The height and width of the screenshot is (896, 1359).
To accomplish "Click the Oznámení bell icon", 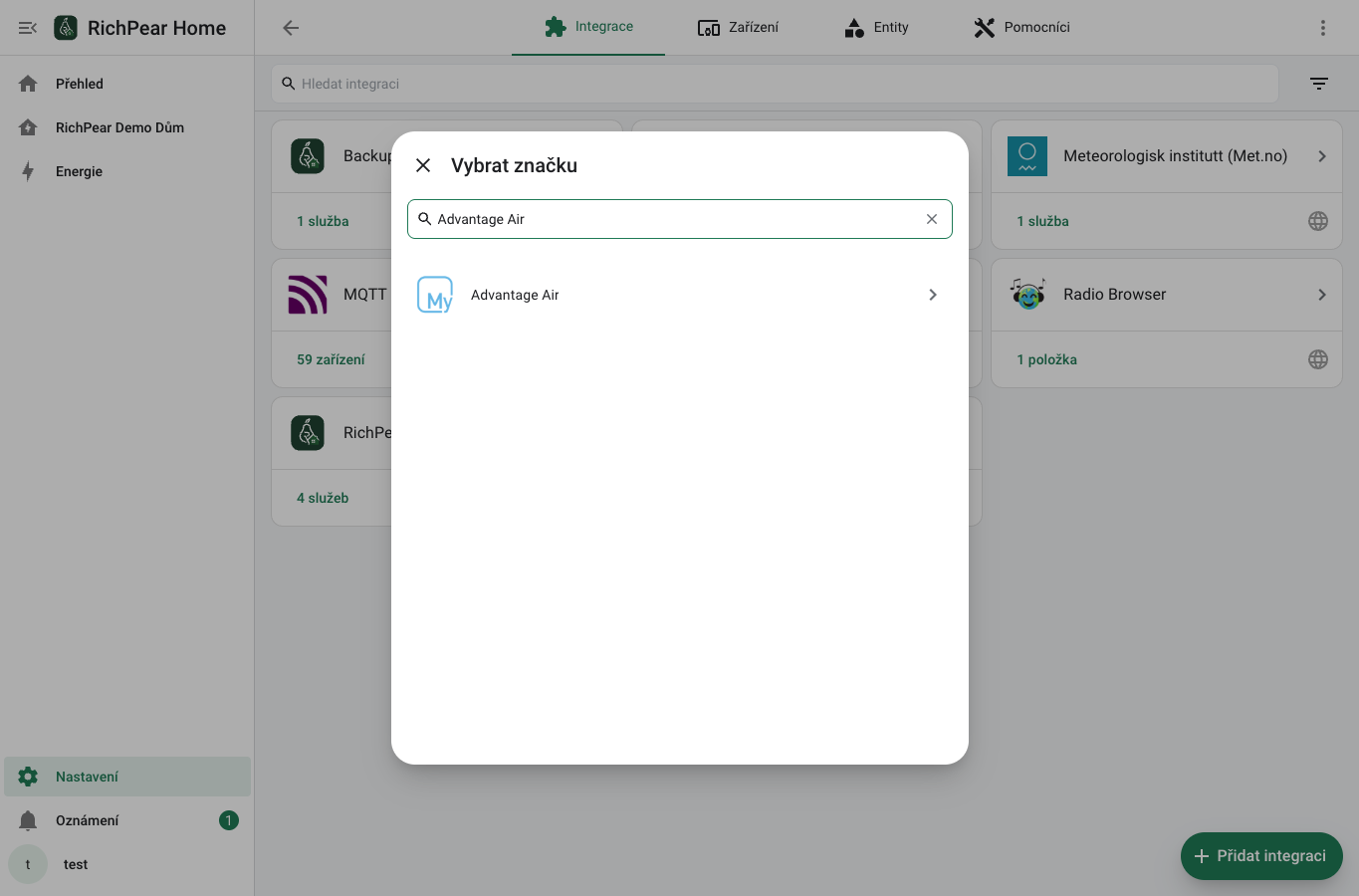I will click(x=28, y=820).
